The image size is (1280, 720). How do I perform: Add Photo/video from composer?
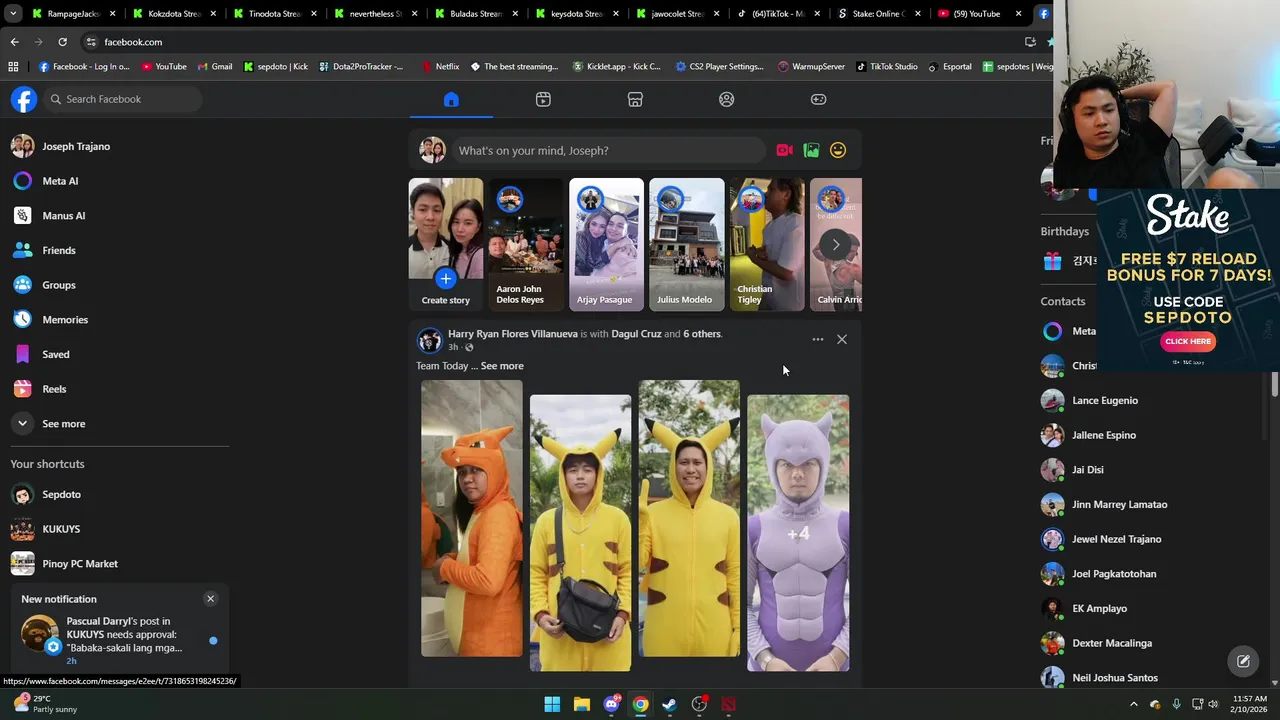(811, 150)
